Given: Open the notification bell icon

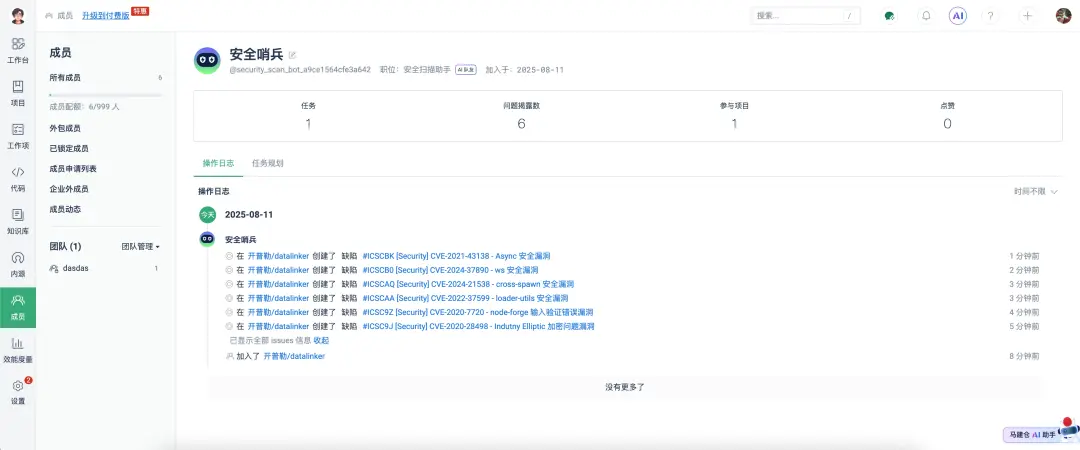Looking at the screenshot, I should coord(926,16).
